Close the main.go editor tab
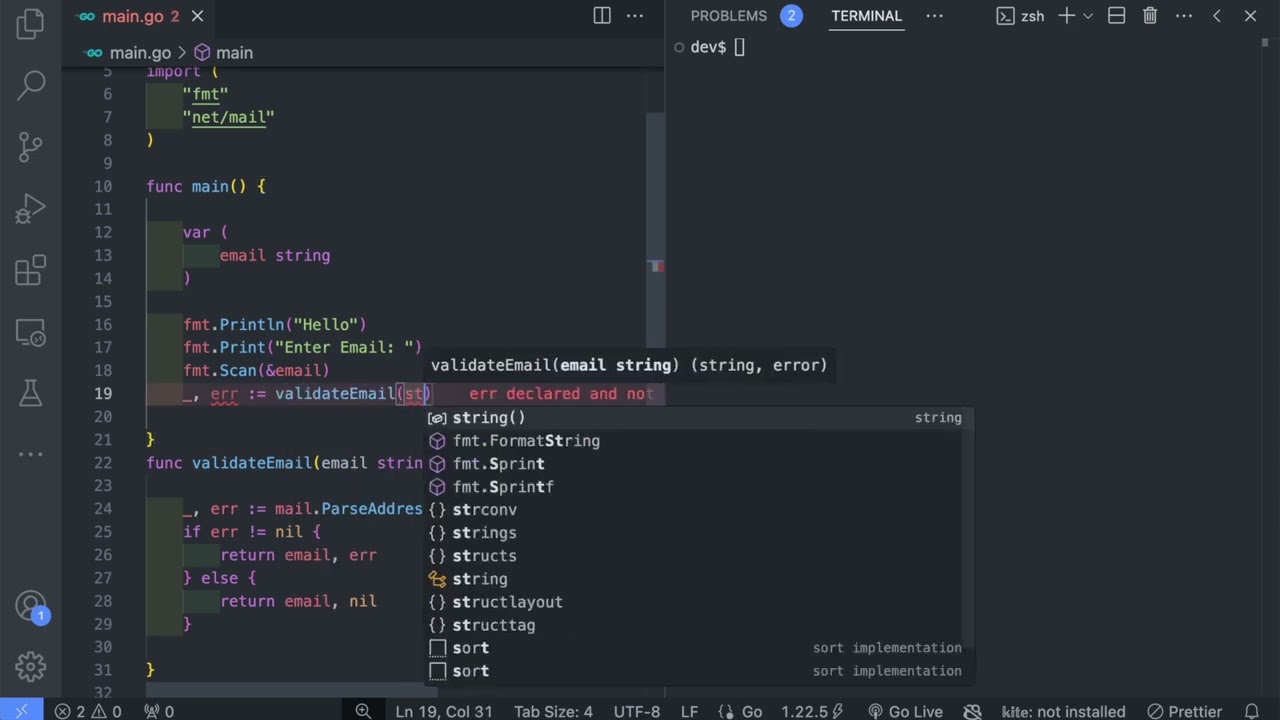Screen dimensions: 1280x720 click(197, 16)
